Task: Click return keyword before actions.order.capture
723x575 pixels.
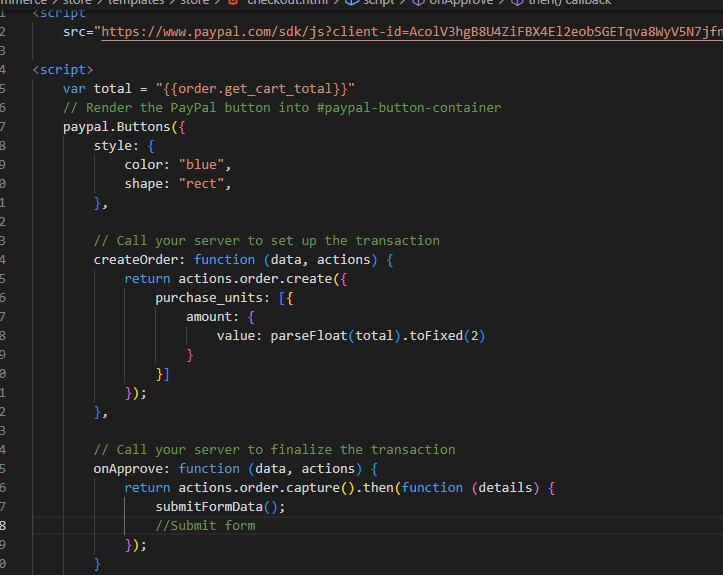Action: coord(147,488)
